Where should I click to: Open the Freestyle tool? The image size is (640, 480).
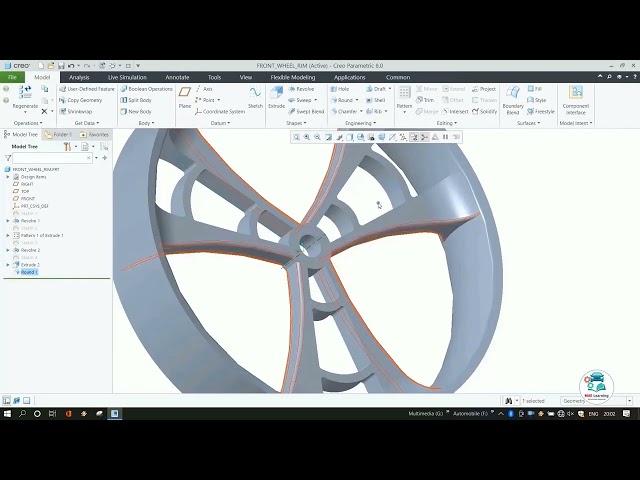[x=541, y=111]
